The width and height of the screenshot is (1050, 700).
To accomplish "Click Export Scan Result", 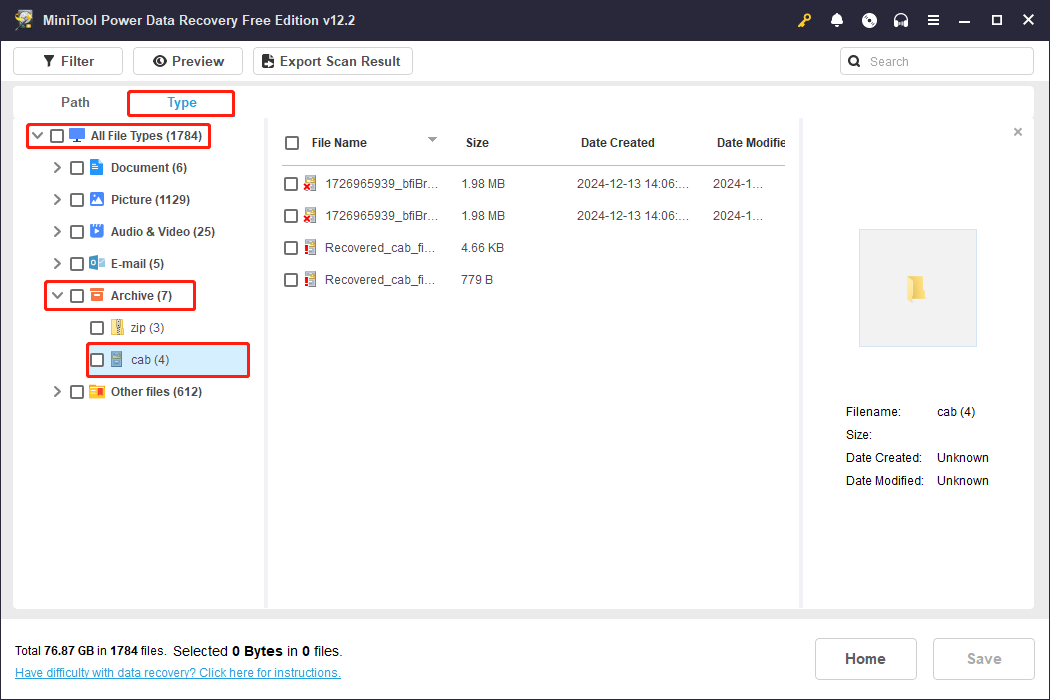I will [333, 61].
